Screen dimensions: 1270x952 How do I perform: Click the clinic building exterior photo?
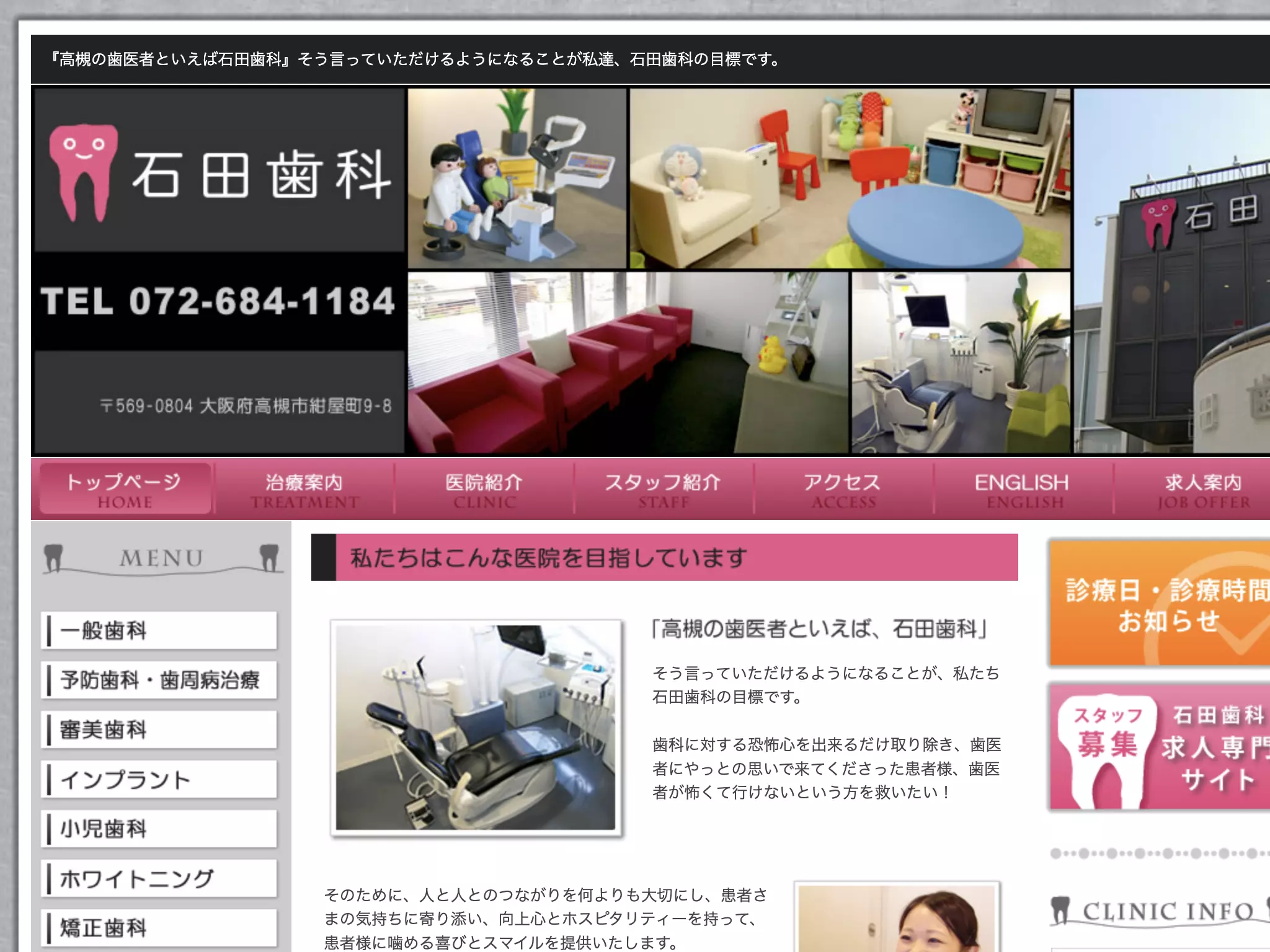coord(1172,271)
